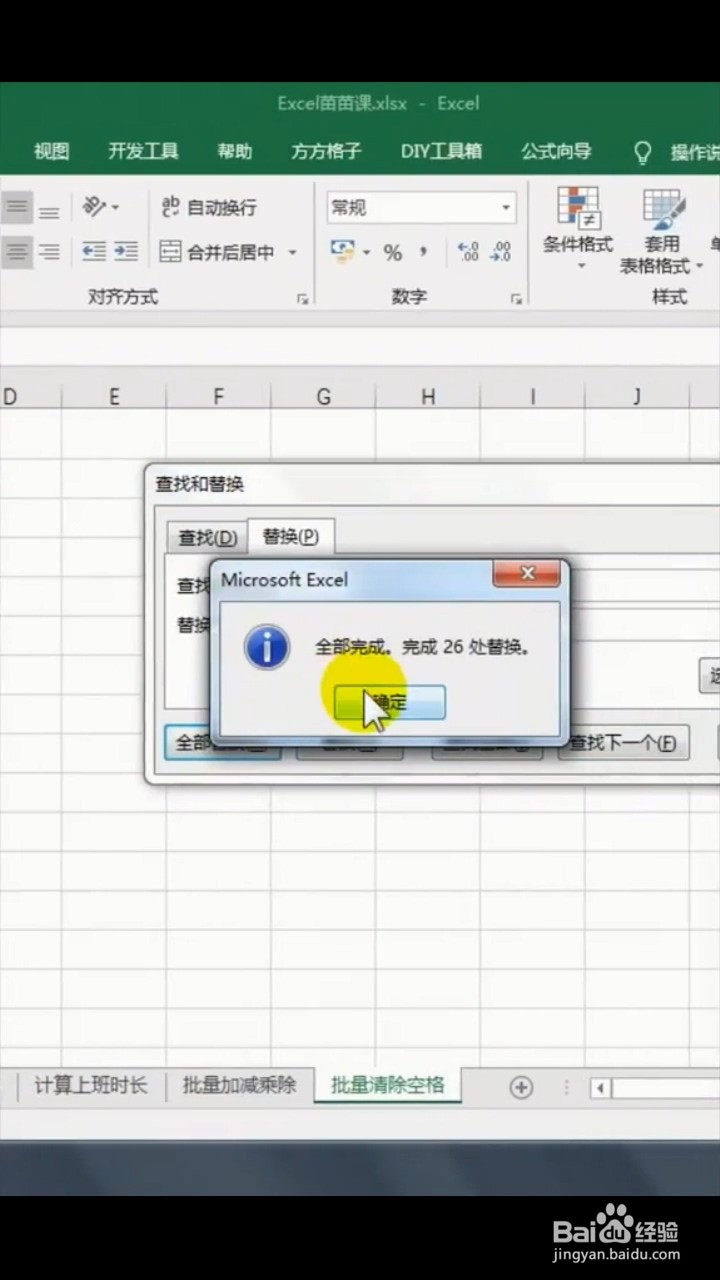Image resolution: width=720 pixels, height=1280 pixels.
Task: Switch to sheet 计算上班时长
Action: (91, 1085)
